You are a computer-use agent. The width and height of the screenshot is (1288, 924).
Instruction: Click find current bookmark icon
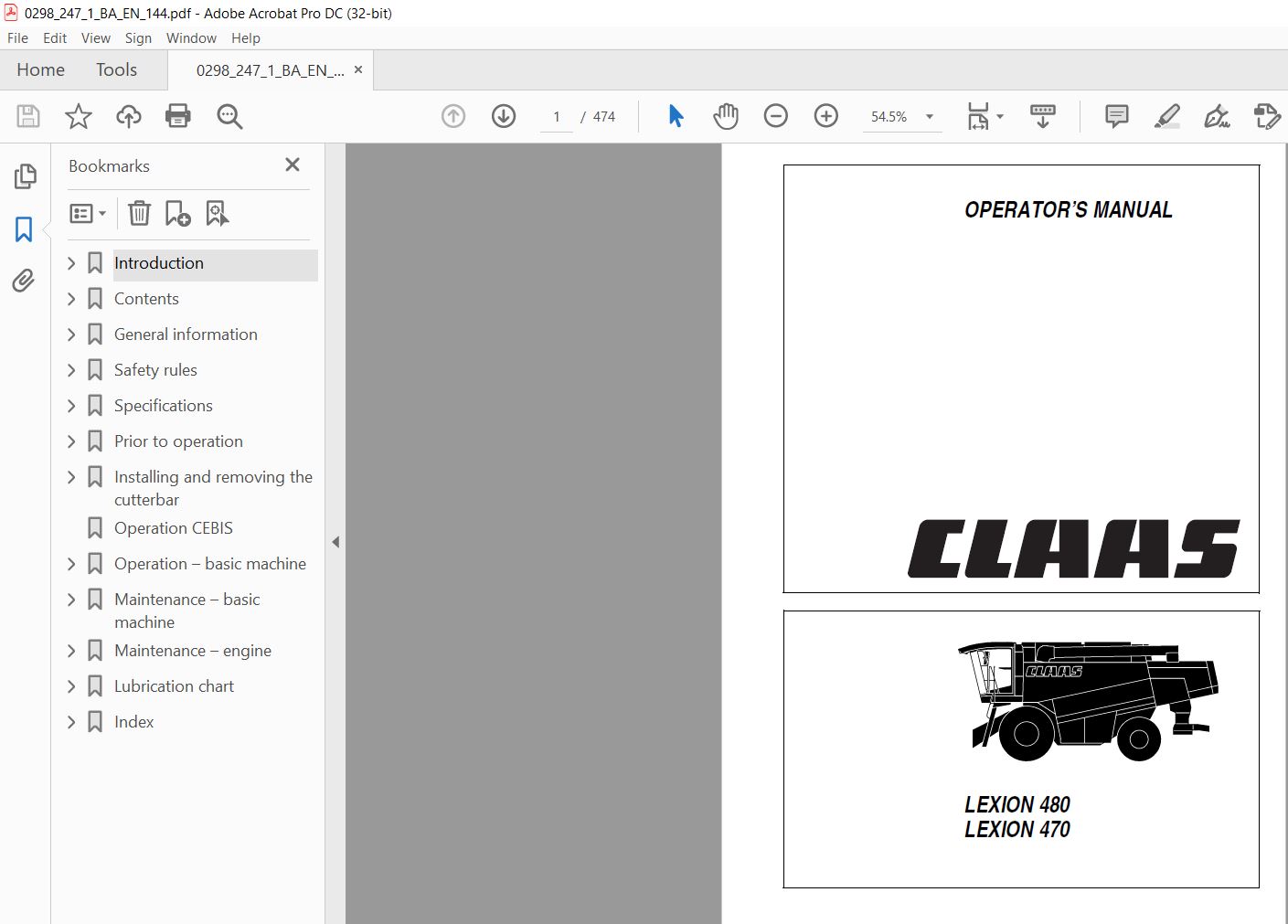click(x=218, y=213)
